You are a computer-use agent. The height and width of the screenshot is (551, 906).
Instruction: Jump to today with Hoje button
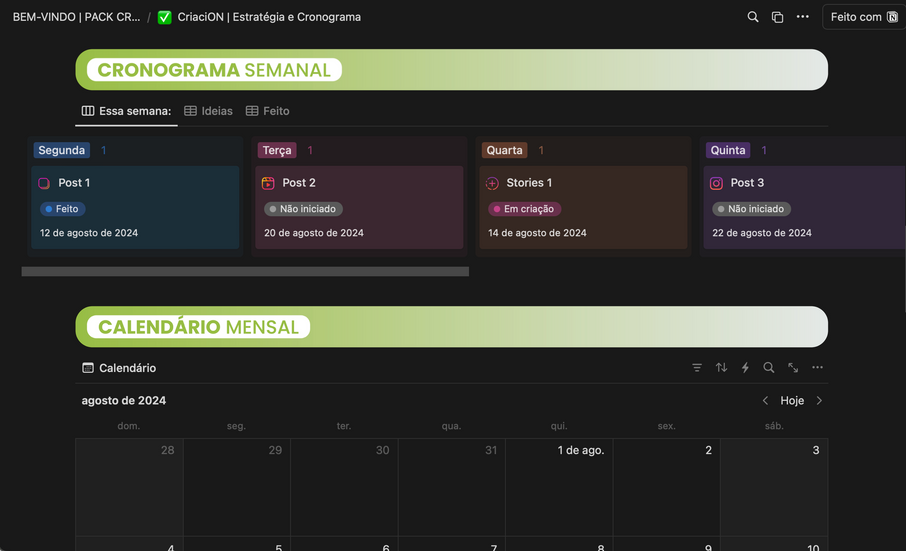[792, 400]
